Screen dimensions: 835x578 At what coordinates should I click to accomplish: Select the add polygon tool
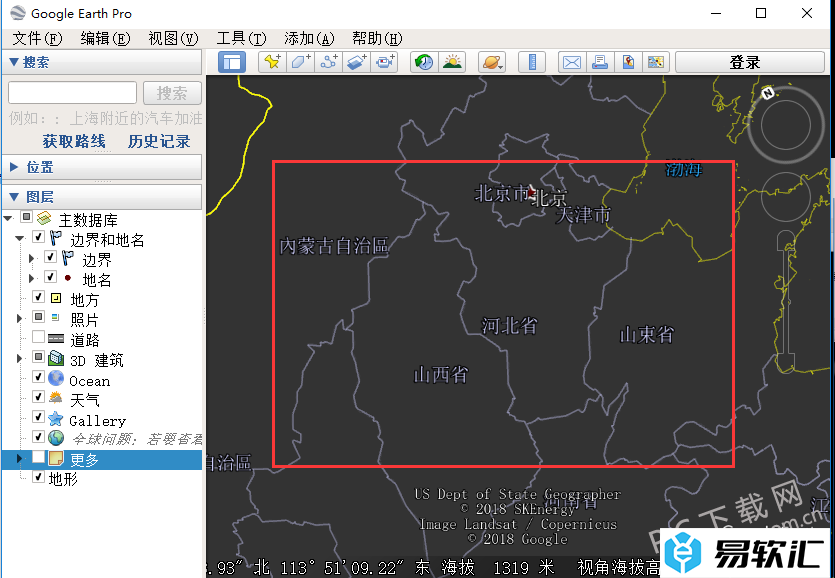click(x=301, y=62)
